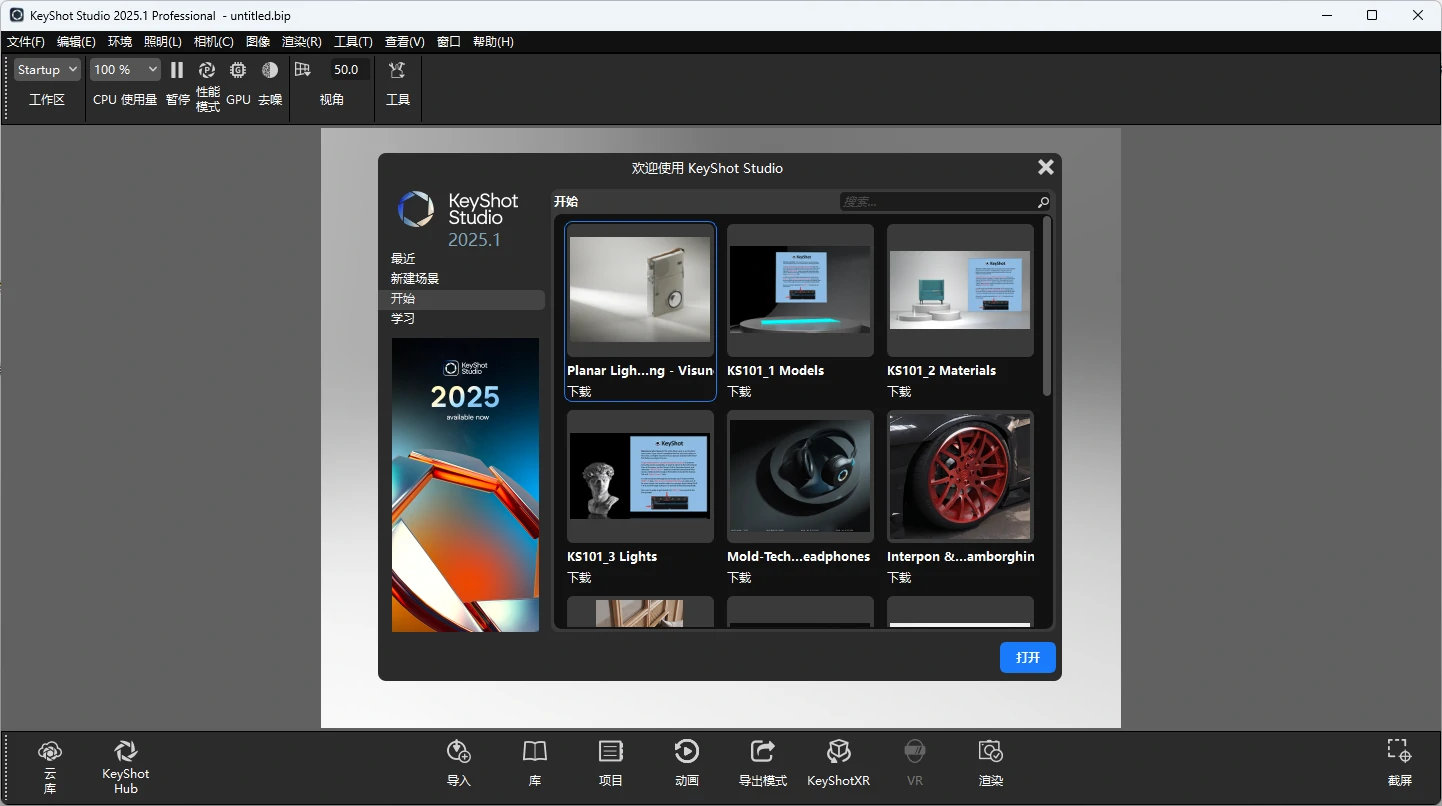Open the 环境 menu
This screenshot has width=1442, height=806.
(120, 42)
